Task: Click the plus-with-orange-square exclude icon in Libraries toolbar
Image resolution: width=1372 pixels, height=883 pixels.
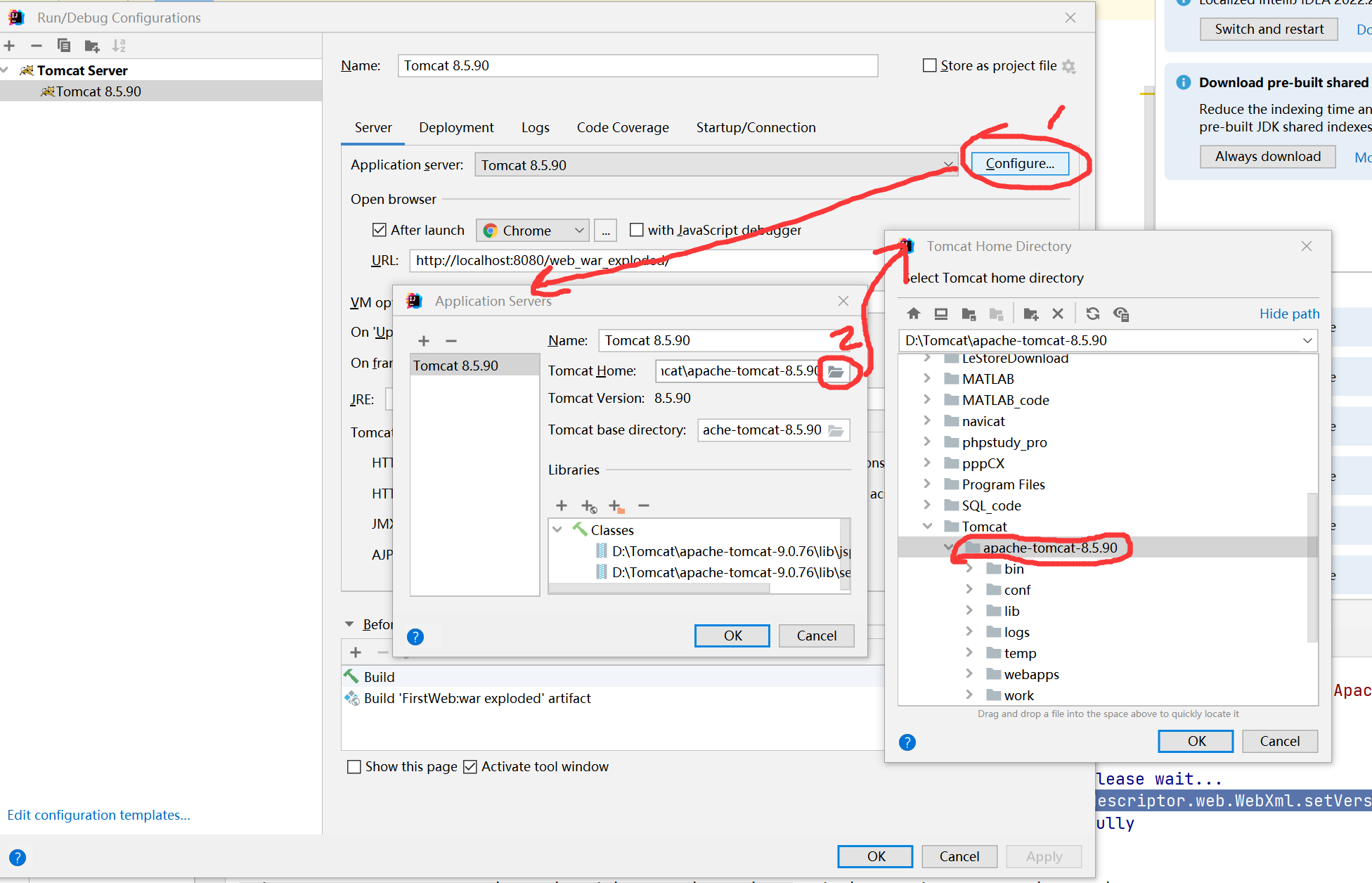Action: (616, 506)
